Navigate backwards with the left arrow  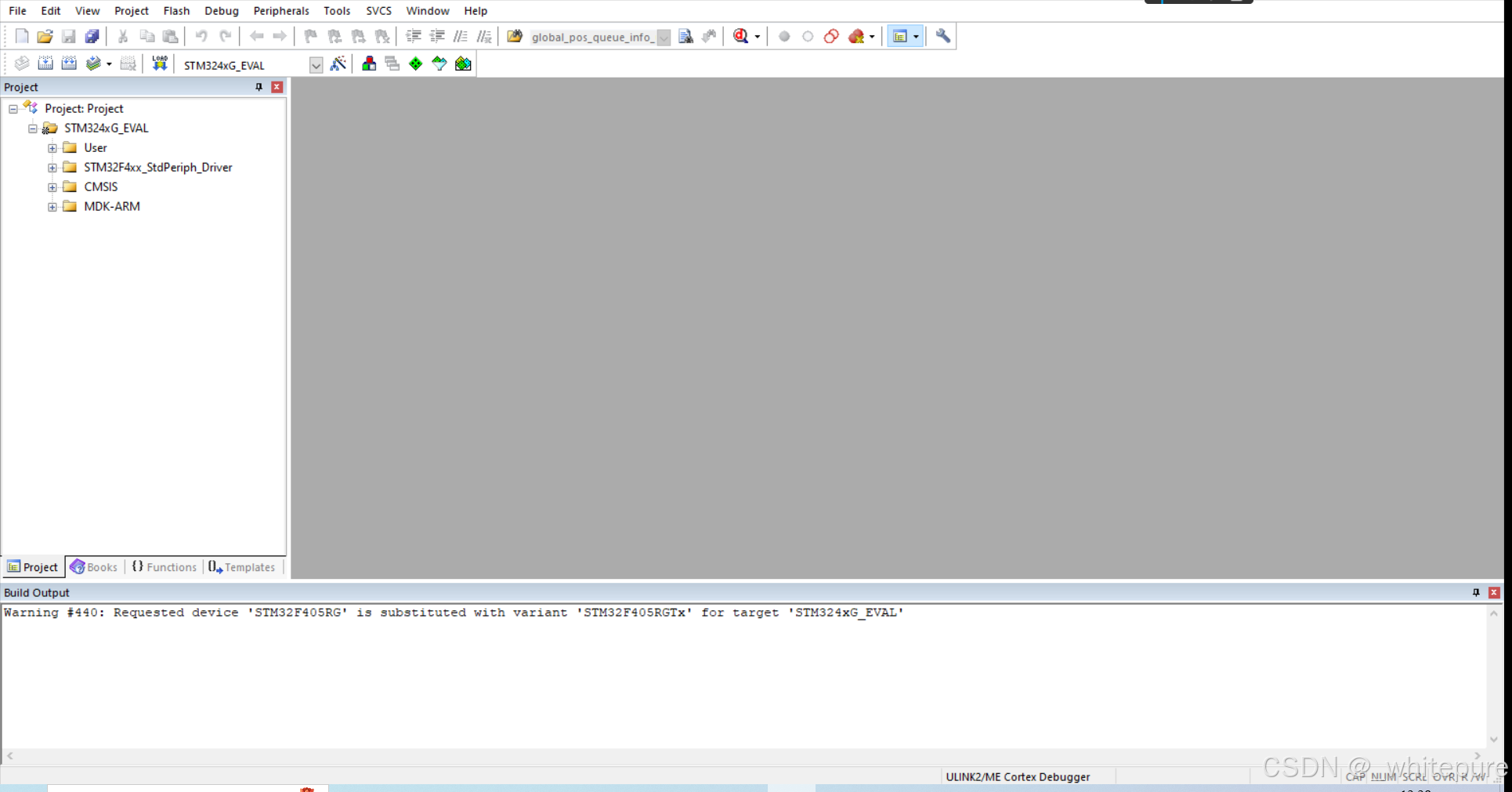coord(256,36)
